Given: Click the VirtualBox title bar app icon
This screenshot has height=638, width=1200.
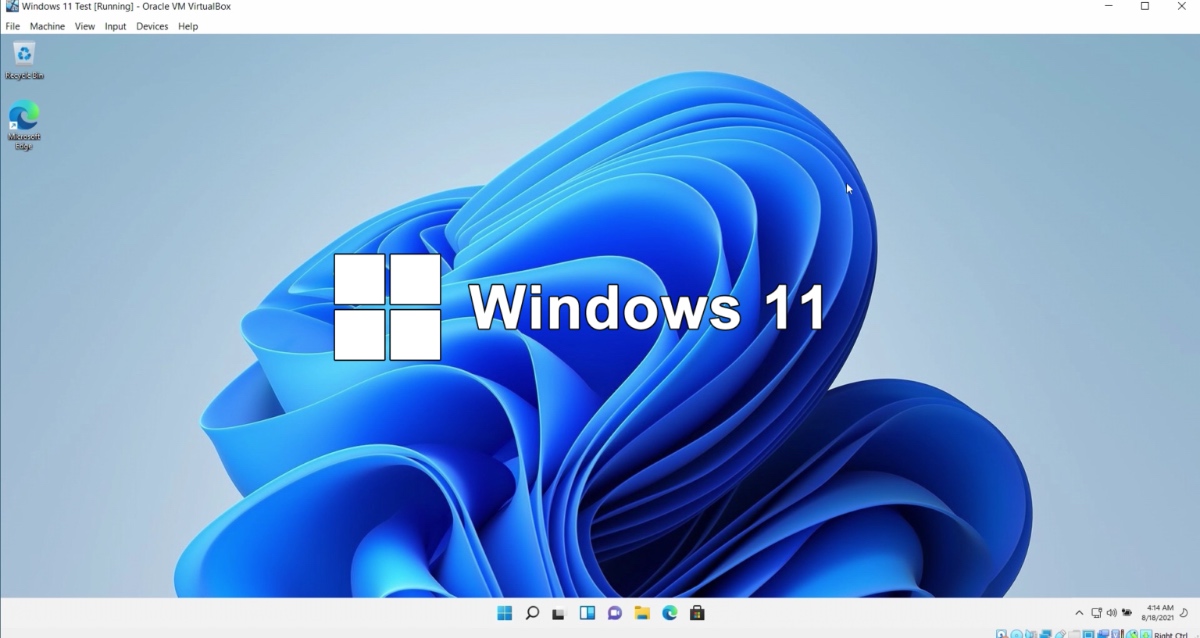Looking at the screenshot, I should point(11,7).
